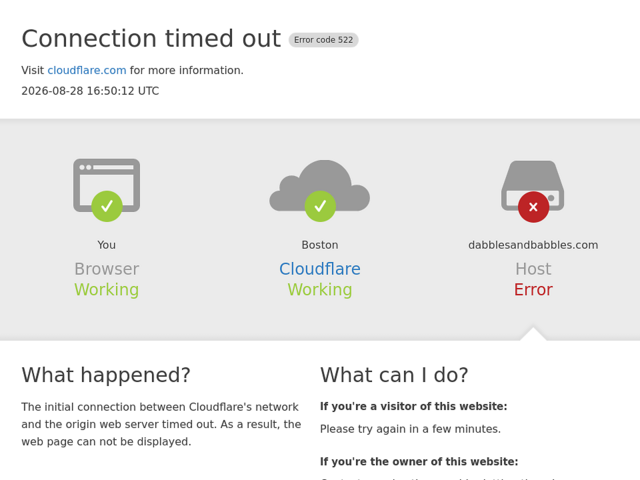The height and width of the screenshot is (480, 640).
Task: Click the dabblesandbabbles.com host label
Action: point(533,245)
